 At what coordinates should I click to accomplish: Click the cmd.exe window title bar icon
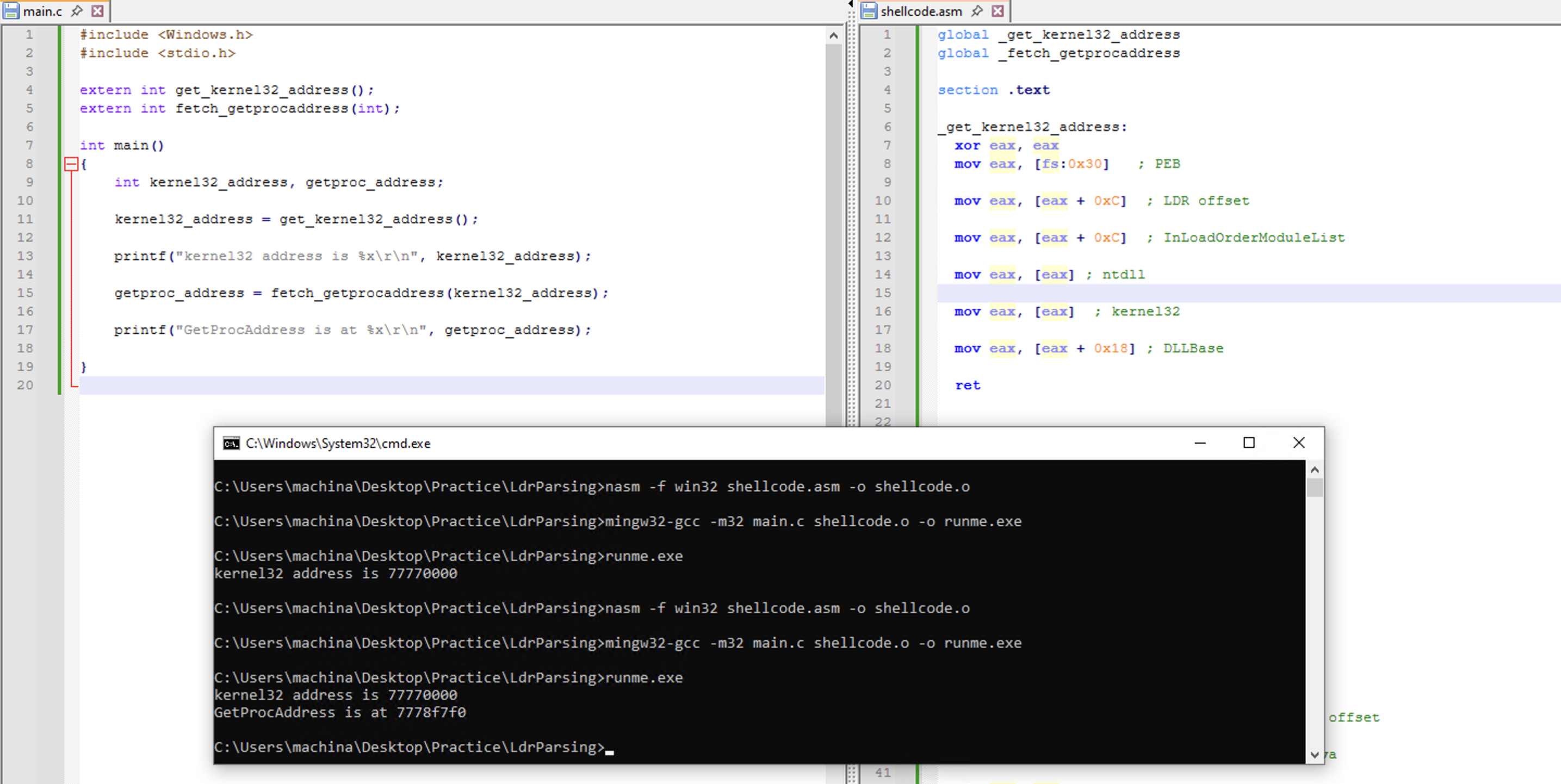coord(231,444)
